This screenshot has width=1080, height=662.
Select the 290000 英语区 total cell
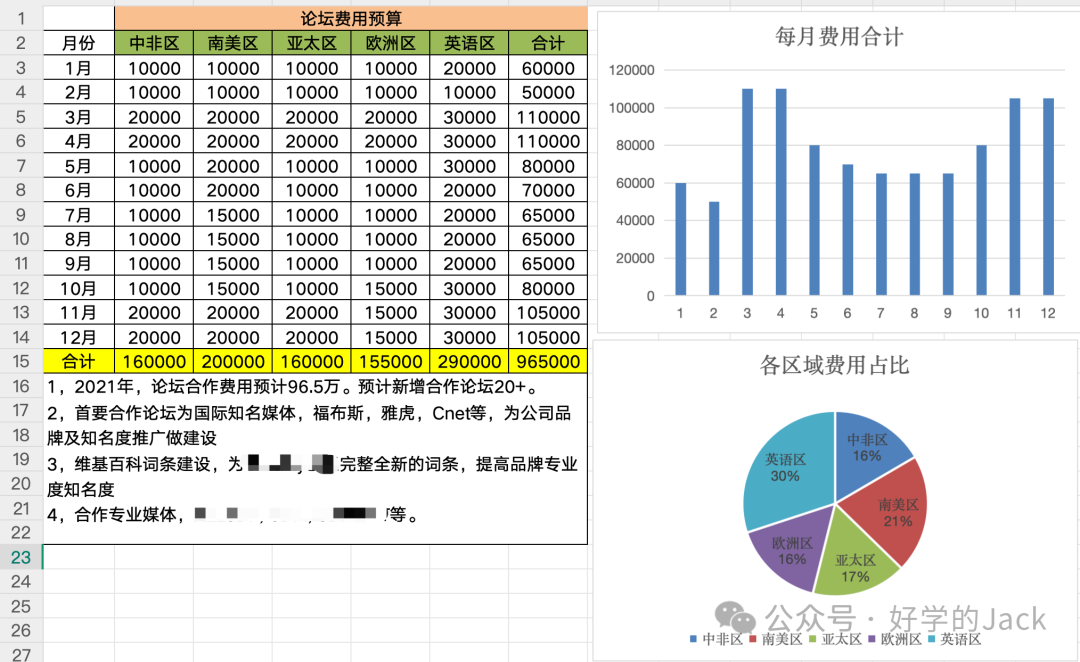[x=469, y=362]
